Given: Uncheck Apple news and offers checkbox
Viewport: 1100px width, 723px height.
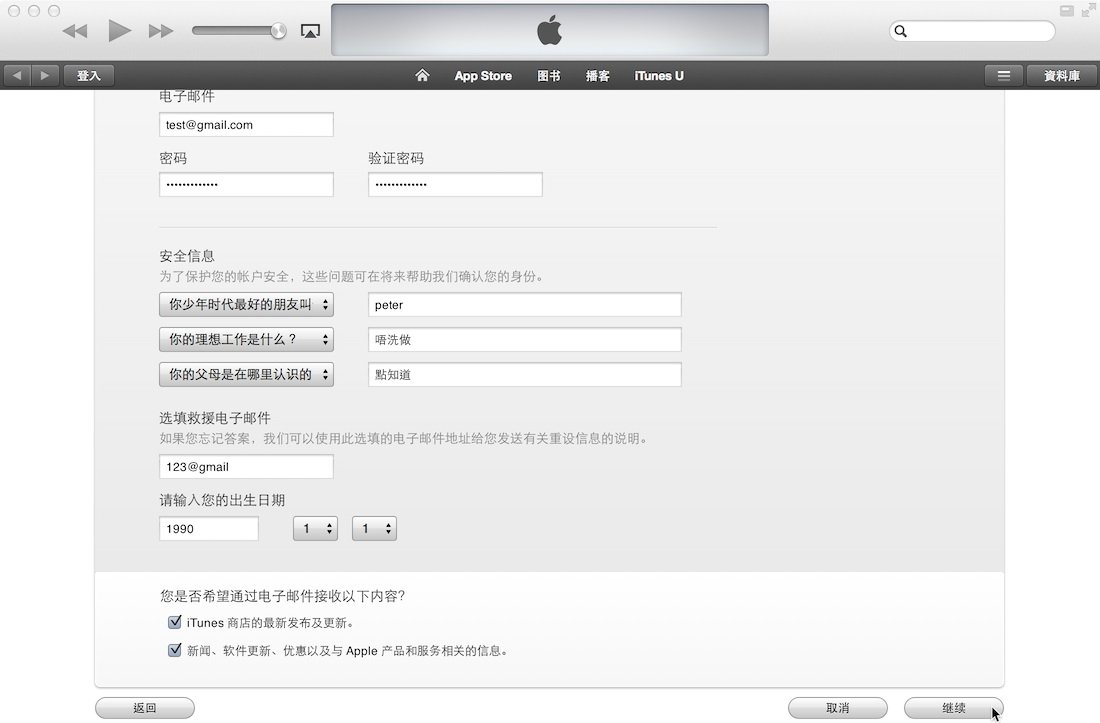Looking at the screenshot, I should pyautogui.click(x=175, y=650).
